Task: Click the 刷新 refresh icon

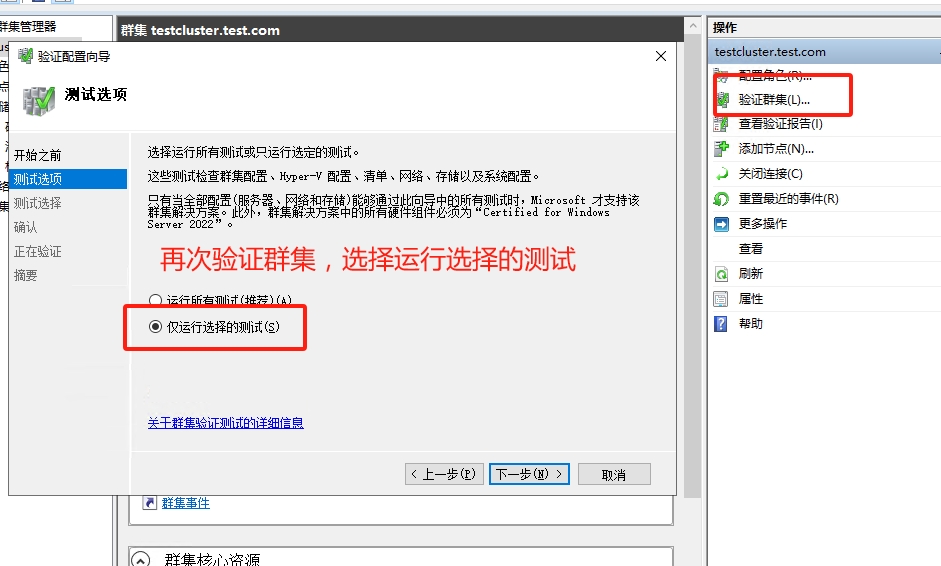Action: [721, 274]
